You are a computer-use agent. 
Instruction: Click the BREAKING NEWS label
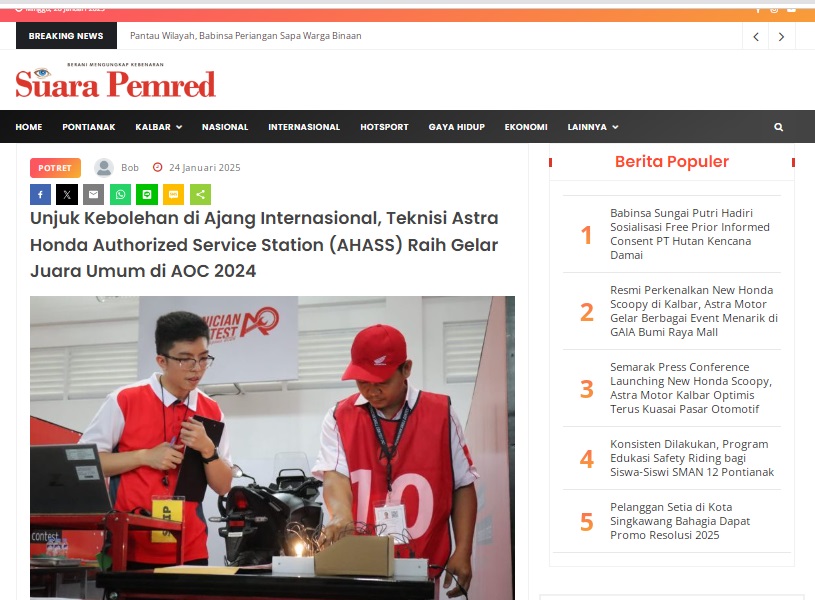[66, 36]
